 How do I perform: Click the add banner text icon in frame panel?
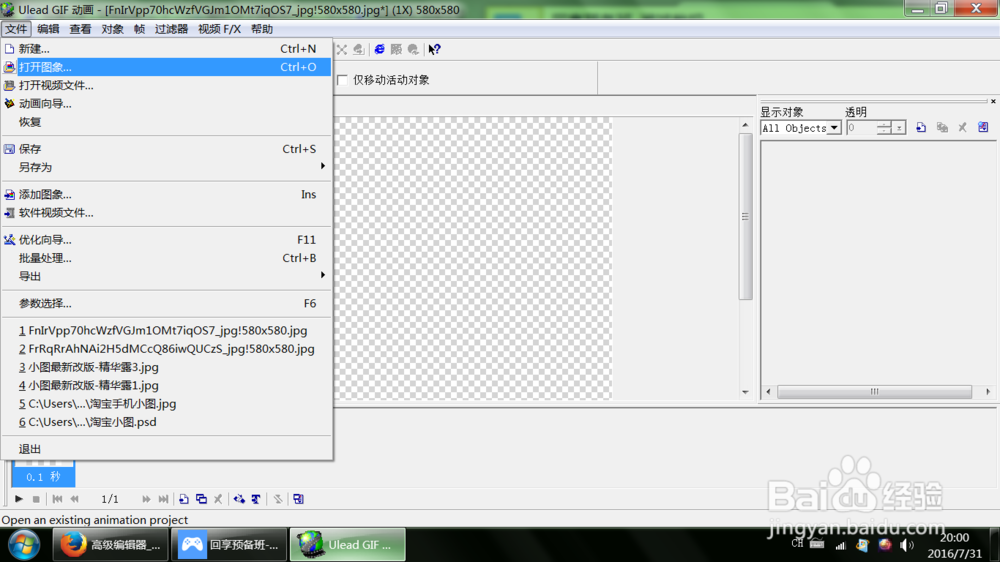[256, 499]
